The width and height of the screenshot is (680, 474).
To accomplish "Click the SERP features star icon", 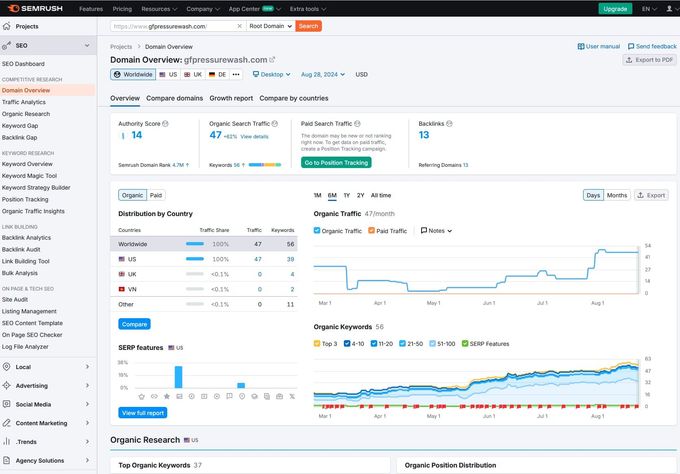I will [167, 396].
